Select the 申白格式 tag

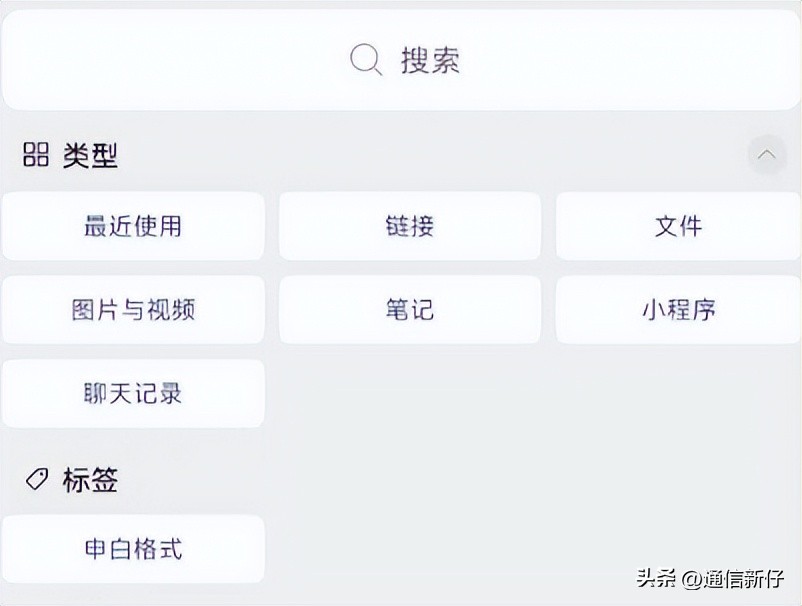click(x=133, y=548)
